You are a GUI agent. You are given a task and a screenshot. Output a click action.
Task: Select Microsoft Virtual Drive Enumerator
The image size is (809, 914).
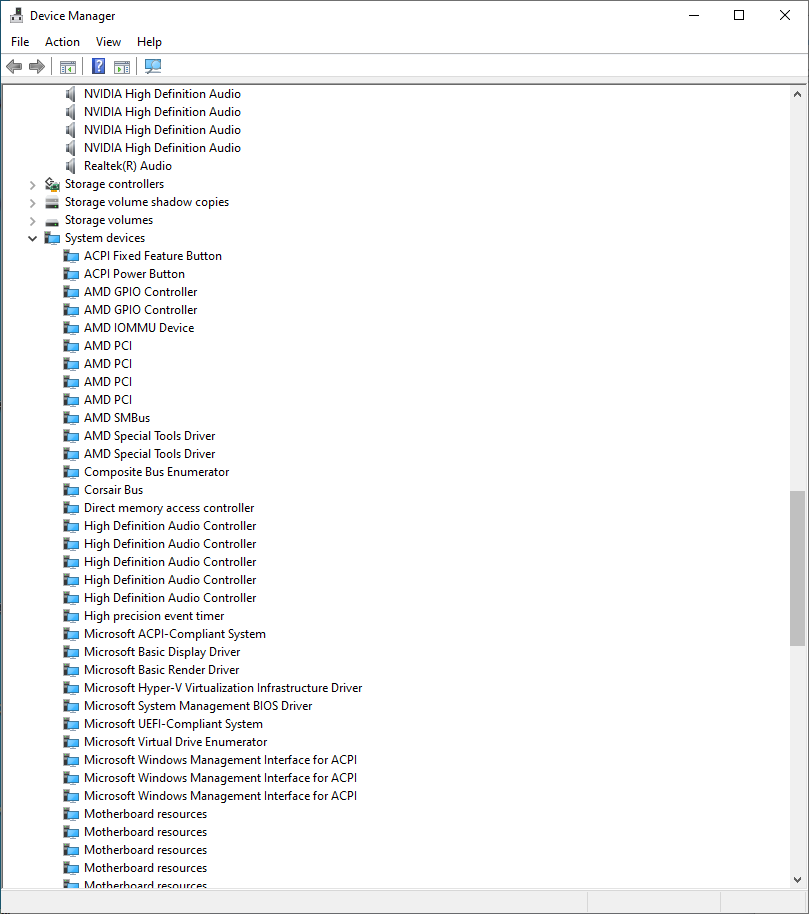click(x=175, y=742)
